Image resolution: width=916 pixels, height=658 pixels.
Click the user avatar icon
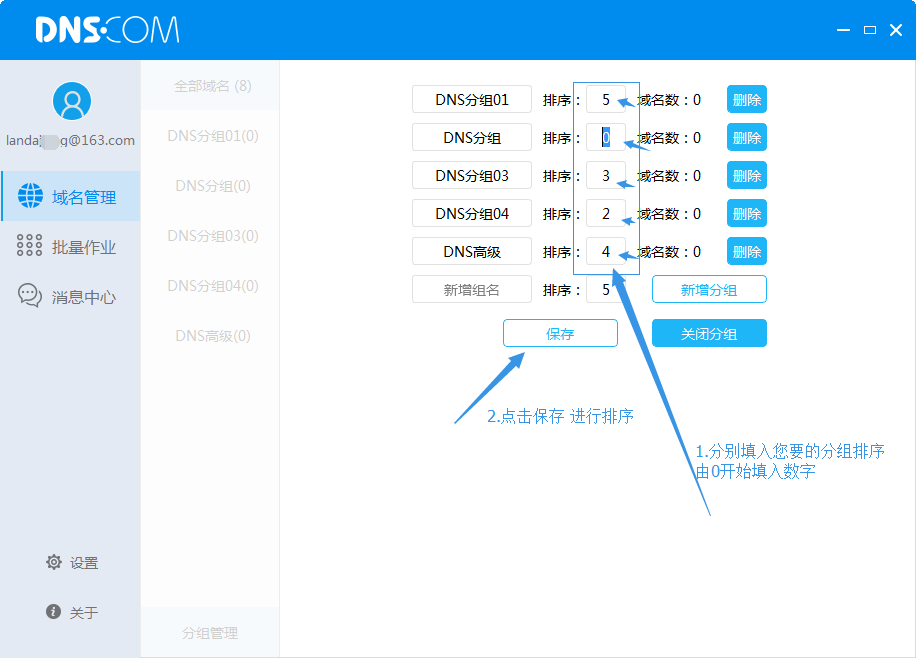click(71, 101)
